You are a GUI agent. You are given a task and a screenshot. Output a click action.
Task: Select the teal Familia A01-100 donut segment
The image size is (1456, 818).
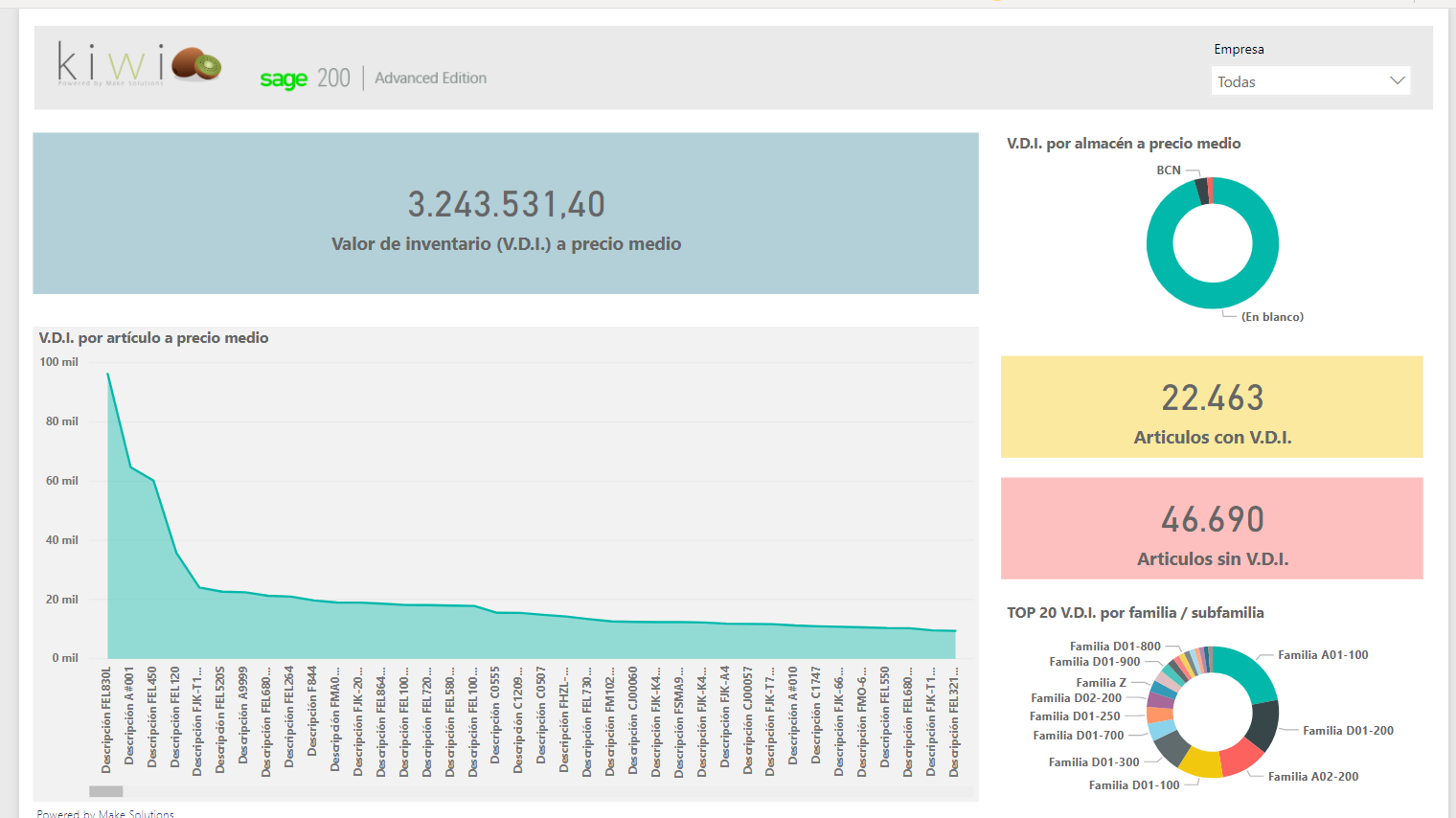click(x=1248, y=671)
